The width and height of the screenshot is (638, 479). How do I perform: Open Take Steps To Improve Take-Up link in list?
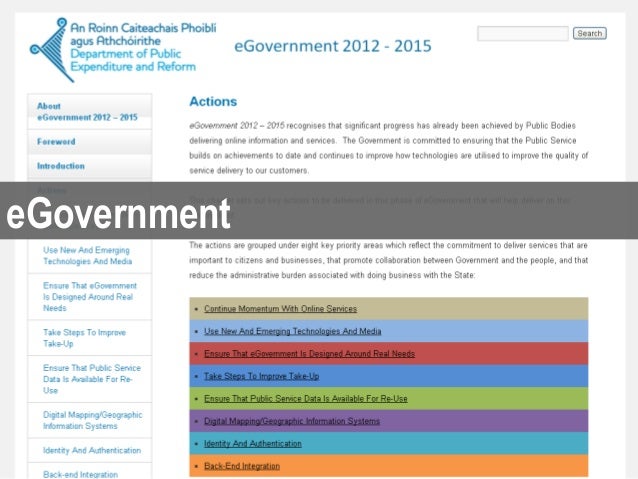click(261, 376)
